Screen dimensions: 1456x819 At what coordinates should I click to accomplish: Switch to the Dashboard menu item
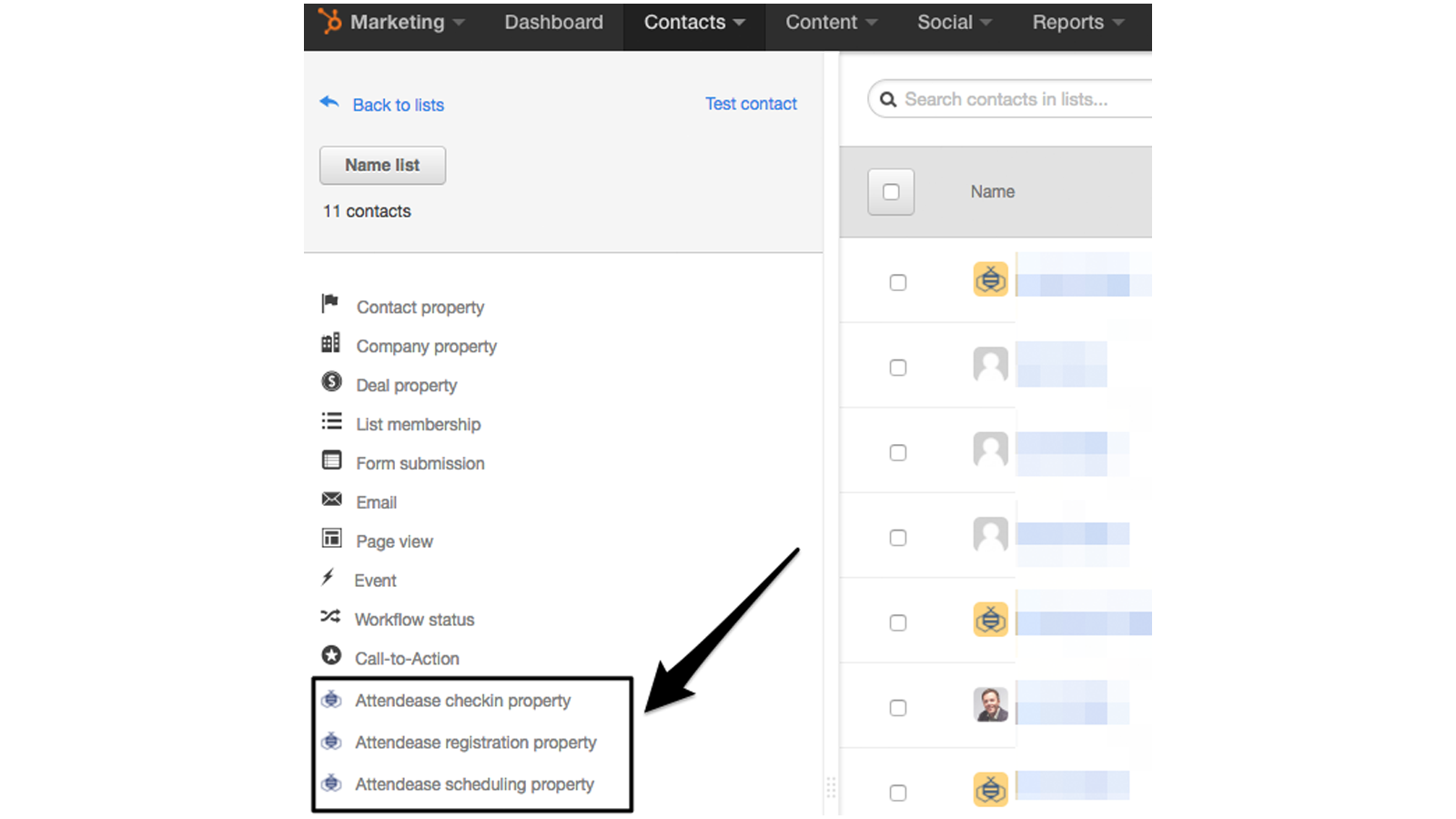553,22
